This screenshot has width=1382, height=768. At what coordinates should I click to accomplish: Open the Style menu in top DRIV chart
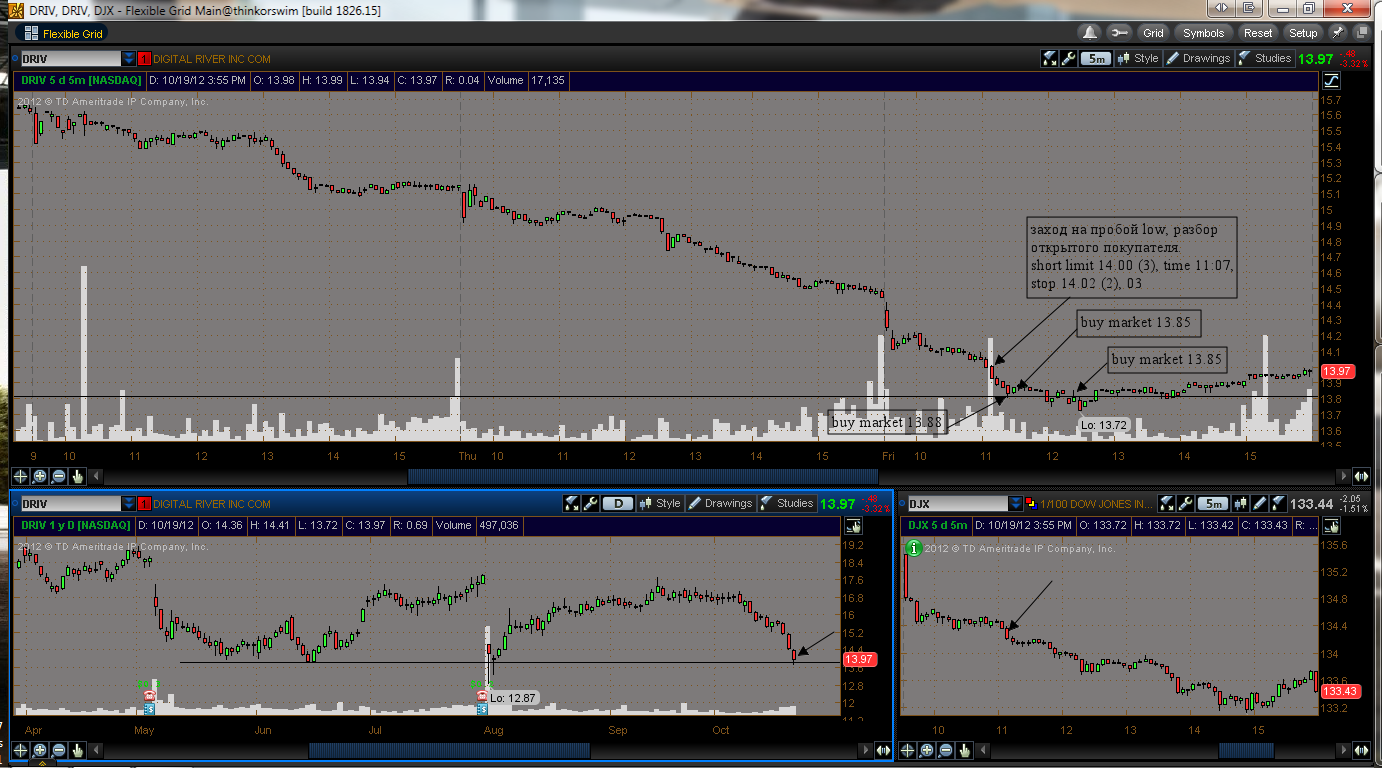click(1138, 58)
